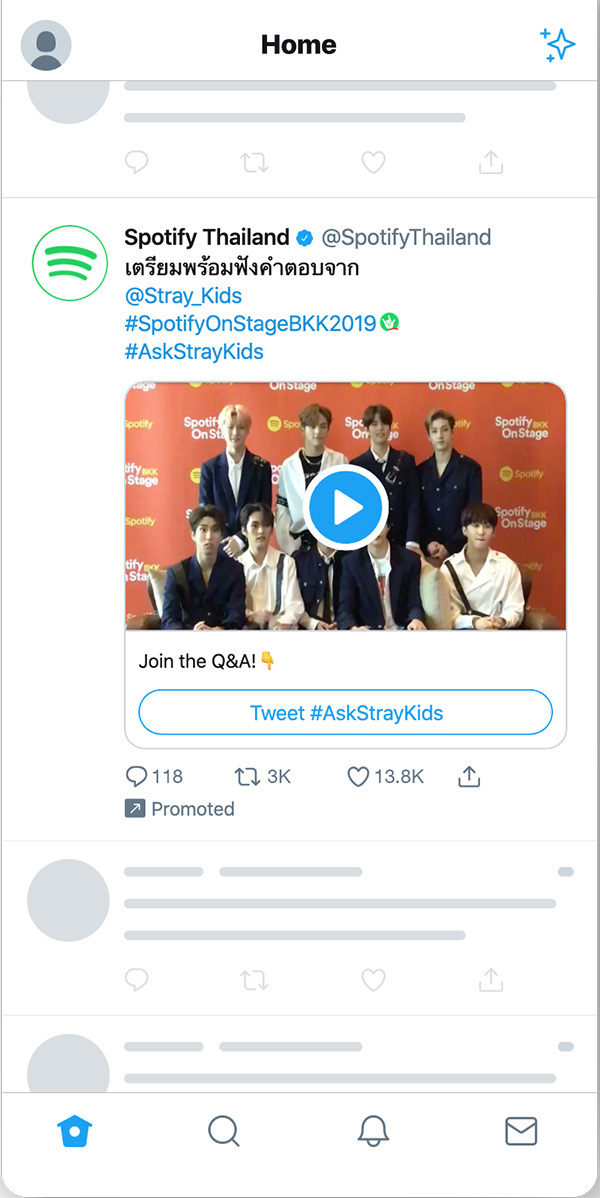Click the sparkle top tweets icon
This screenshot has width=600, height=1198.
coord(557,45)
